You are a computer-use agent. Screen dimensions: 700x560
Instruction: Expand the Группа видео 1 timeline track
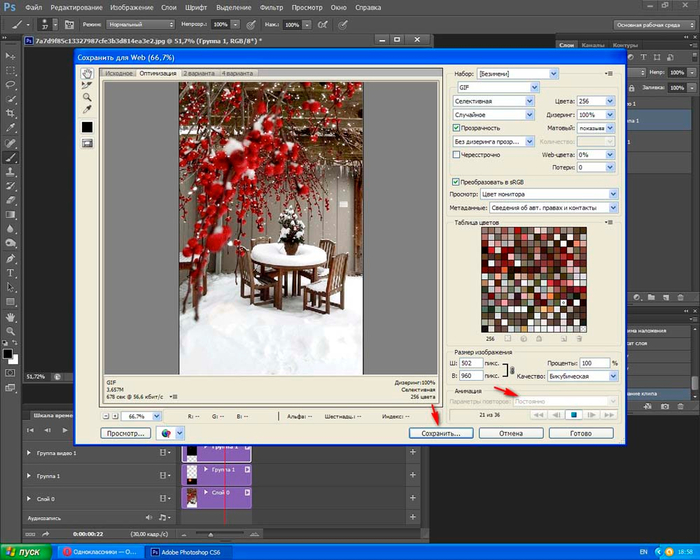point(29,453)
